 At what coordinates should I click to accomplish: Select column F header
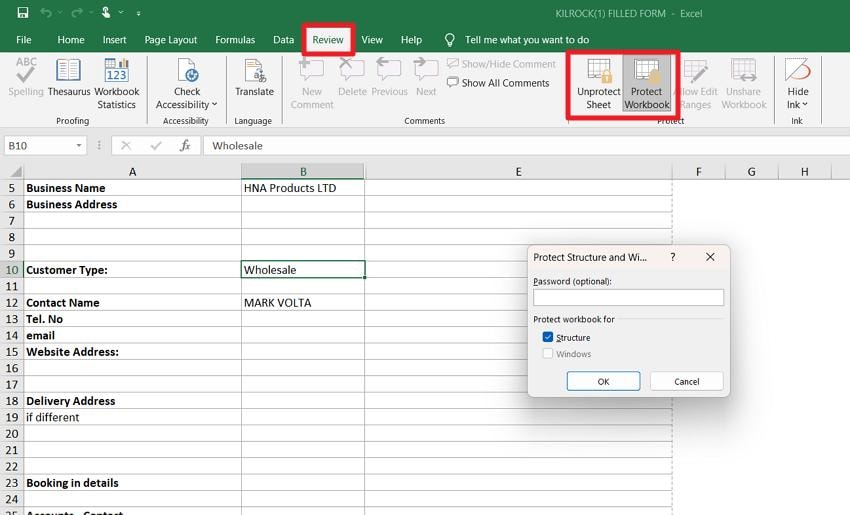[698, 171]
